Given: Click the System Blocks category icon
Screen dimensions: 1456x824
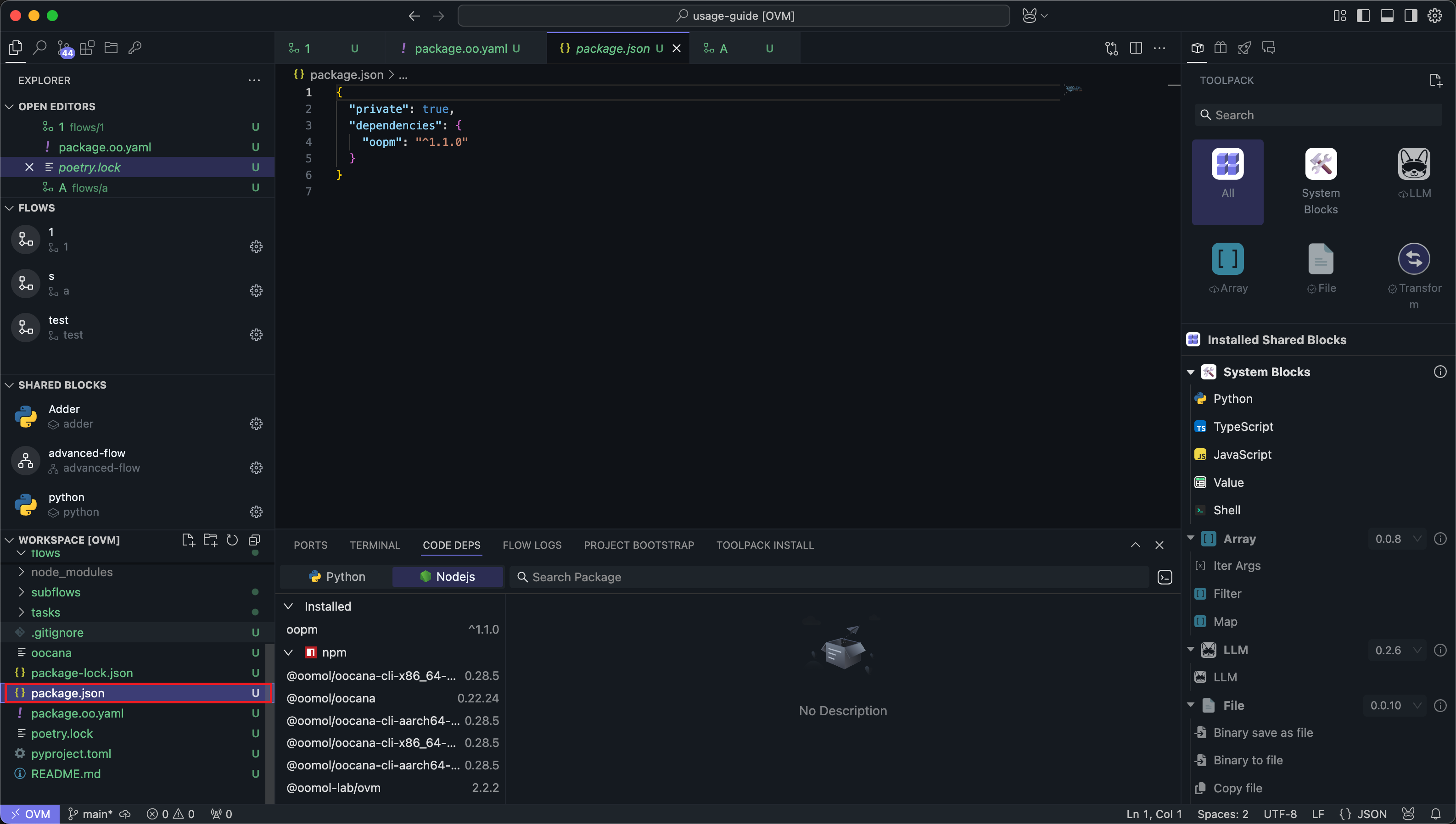Looking at the screenshot, I should (x=1320, y=163).
